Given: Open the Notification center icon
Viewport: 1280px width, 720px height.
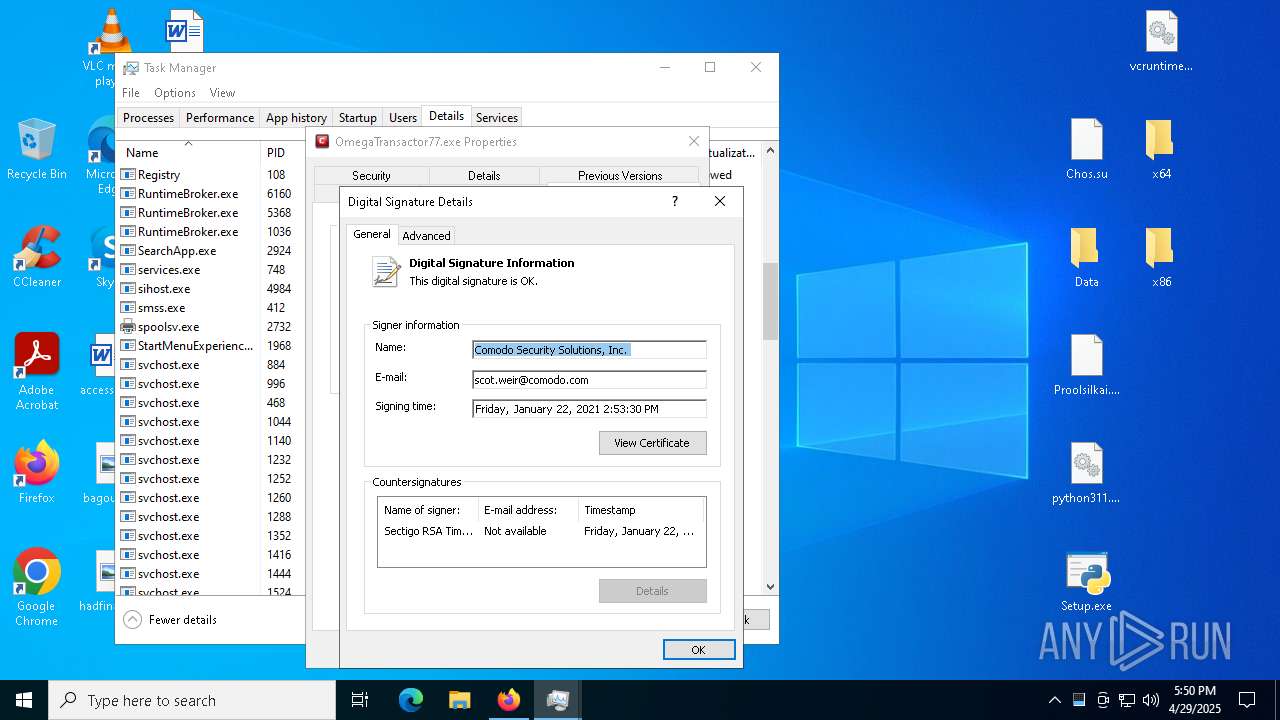Looking at the screenshot, I should pyautogui.click(x=1247, y=700).
